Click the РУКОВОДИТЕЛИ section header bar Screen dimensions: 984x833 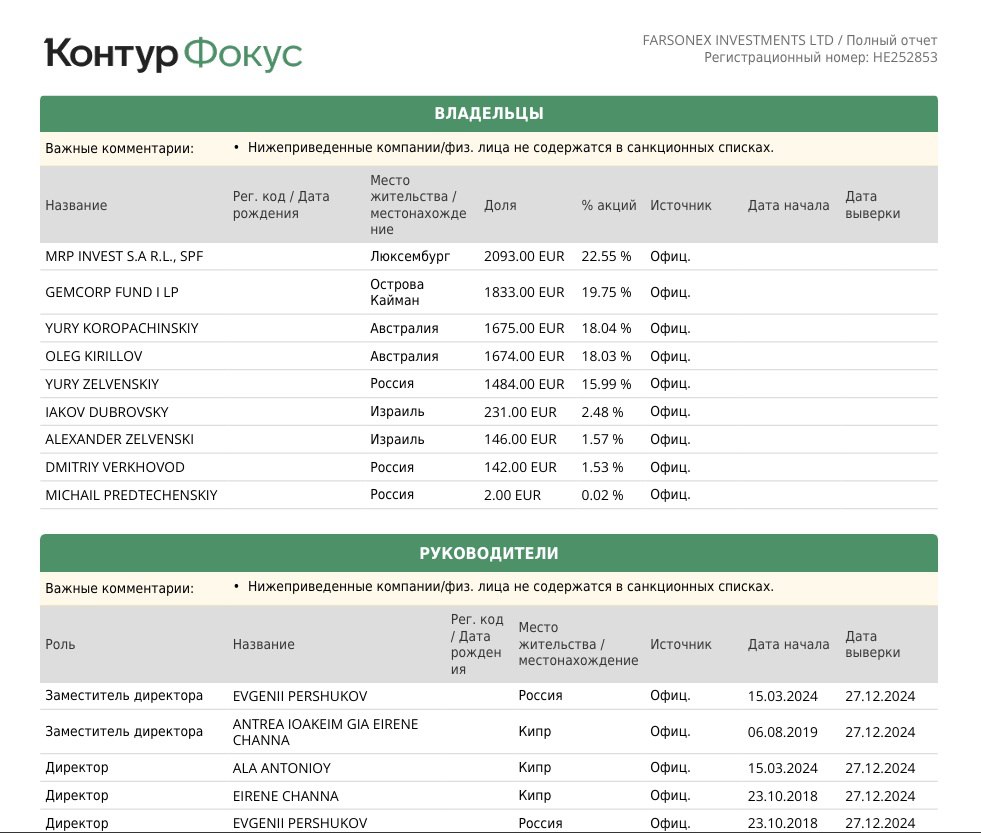[x=488, y=552]
